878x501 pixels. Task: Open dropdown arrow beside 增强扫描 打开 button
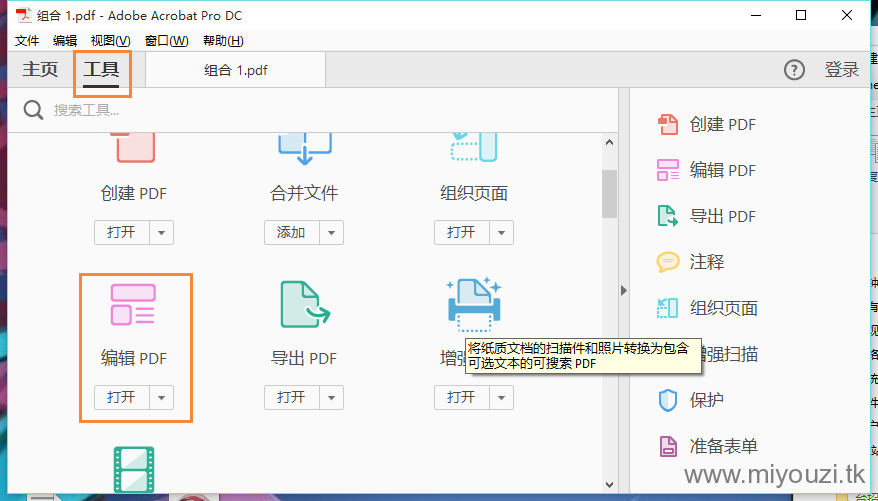tap(501, 397)
